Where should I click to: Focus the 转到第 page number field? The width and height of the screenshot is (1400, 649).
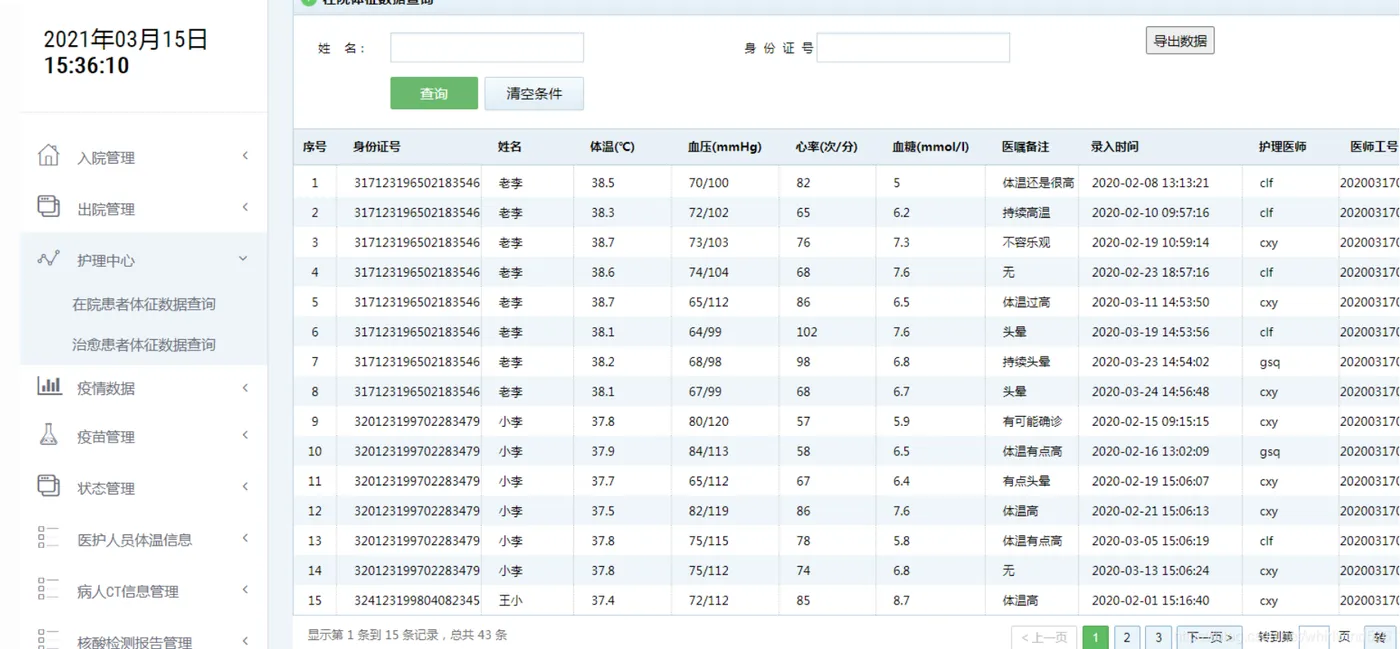point(1314,637)
